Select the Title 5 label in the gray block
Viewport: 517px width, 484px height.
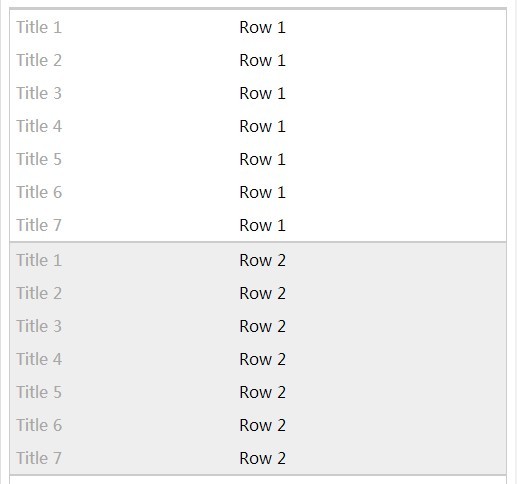tap(39, 392)
